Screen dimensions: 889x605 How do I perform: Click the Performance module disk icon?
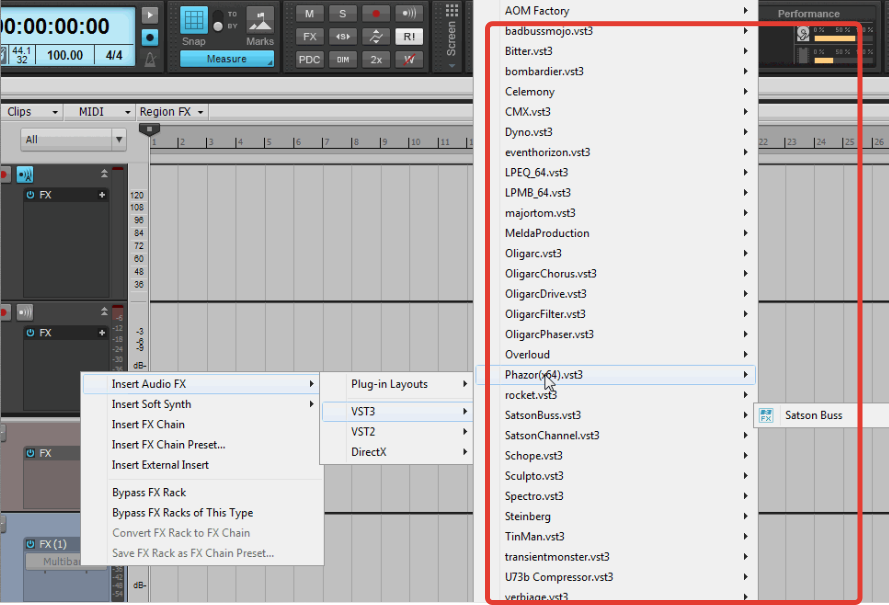[803, 34]
